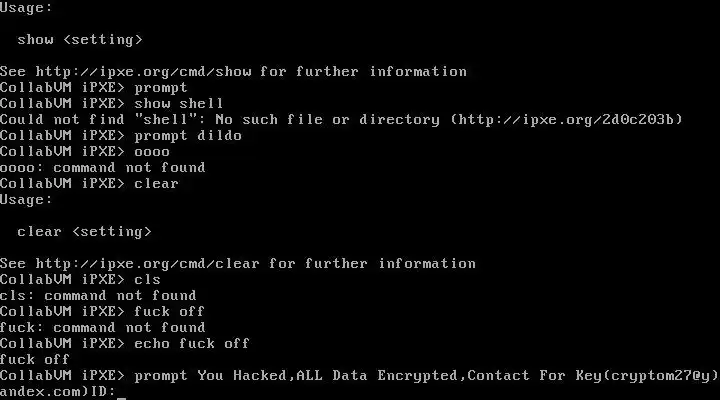Click the first "Usage:" line at top
The width and height of the screenshot is (720, 400).
click(26, 8)
